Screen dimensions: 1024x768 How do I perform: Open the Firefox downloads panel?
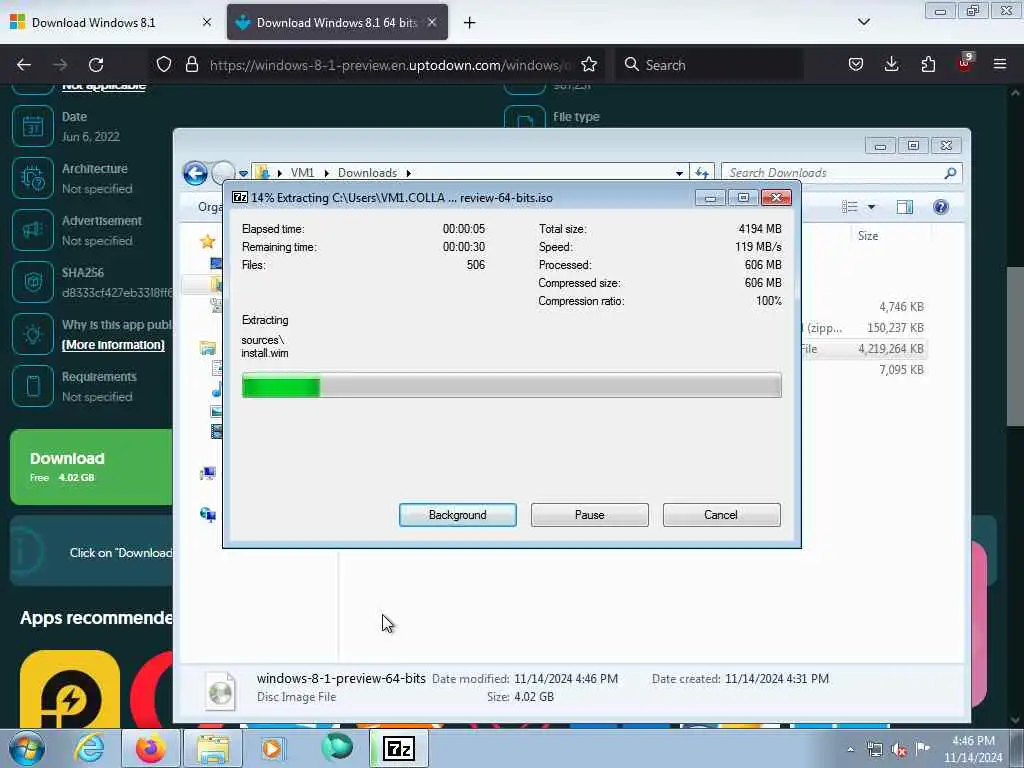[x=891, y=65]
